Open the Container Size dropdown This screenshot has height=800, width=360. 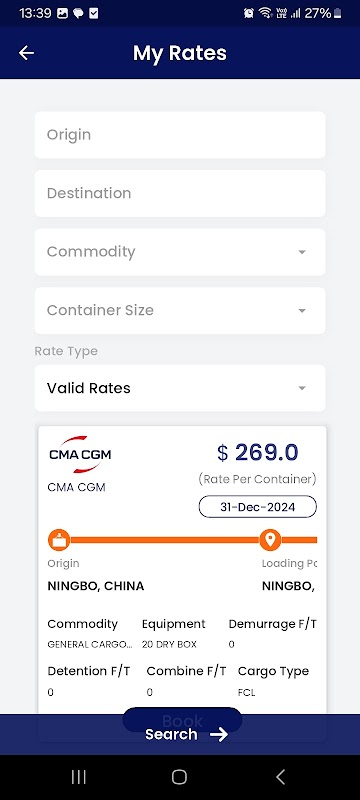(180, 311)
